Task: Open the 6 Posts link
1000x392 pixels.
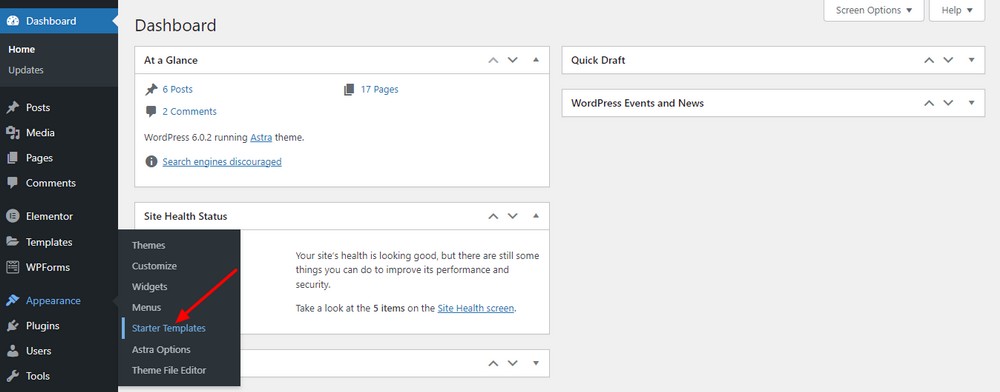Action: pos(177,90)
